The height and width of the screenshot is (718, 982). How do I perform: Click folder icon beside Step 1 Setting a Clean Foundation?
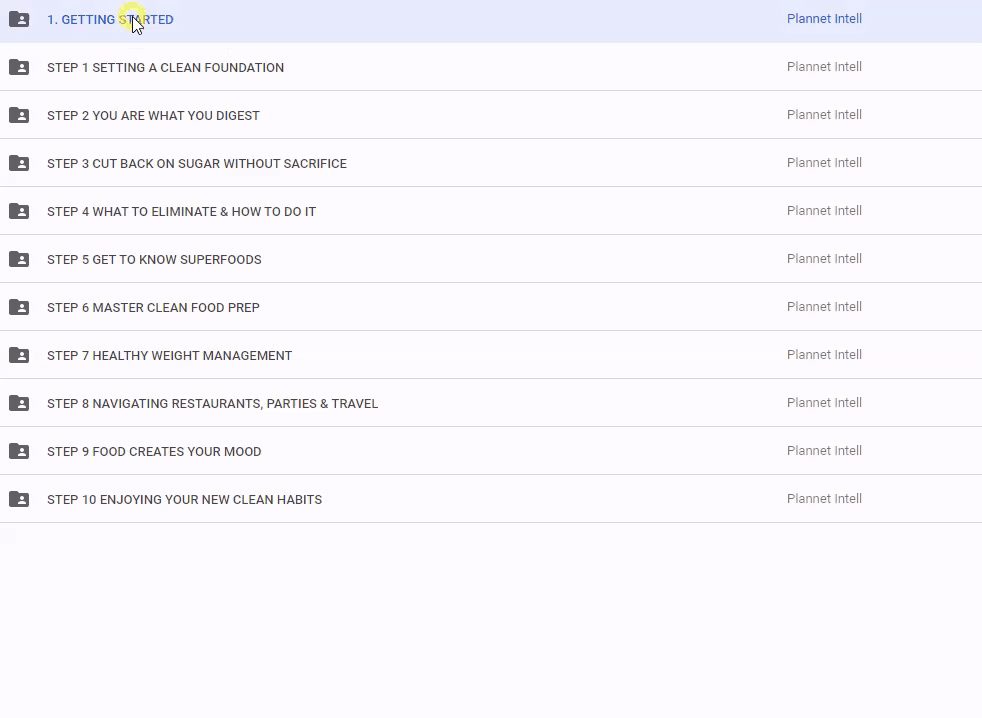tap(19, 67)
